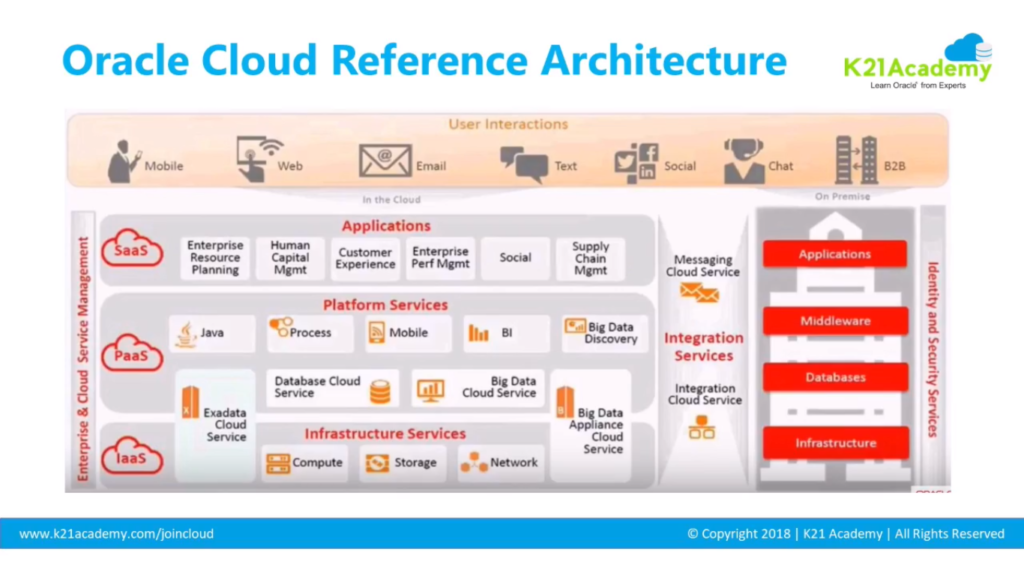Click the Java coffee cup icon

185,334
